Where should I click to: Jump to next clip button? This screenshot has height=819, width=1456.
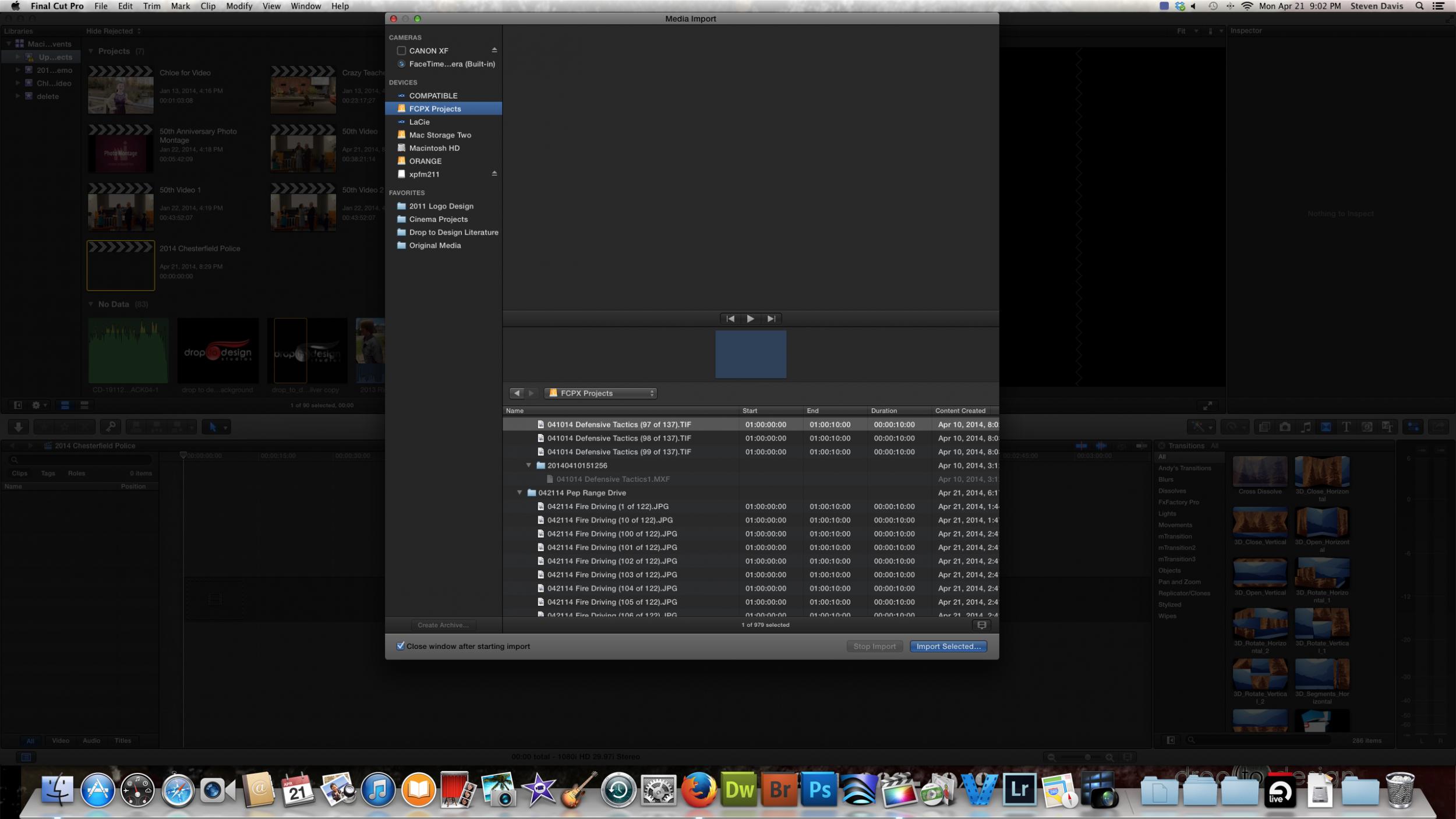771,319
